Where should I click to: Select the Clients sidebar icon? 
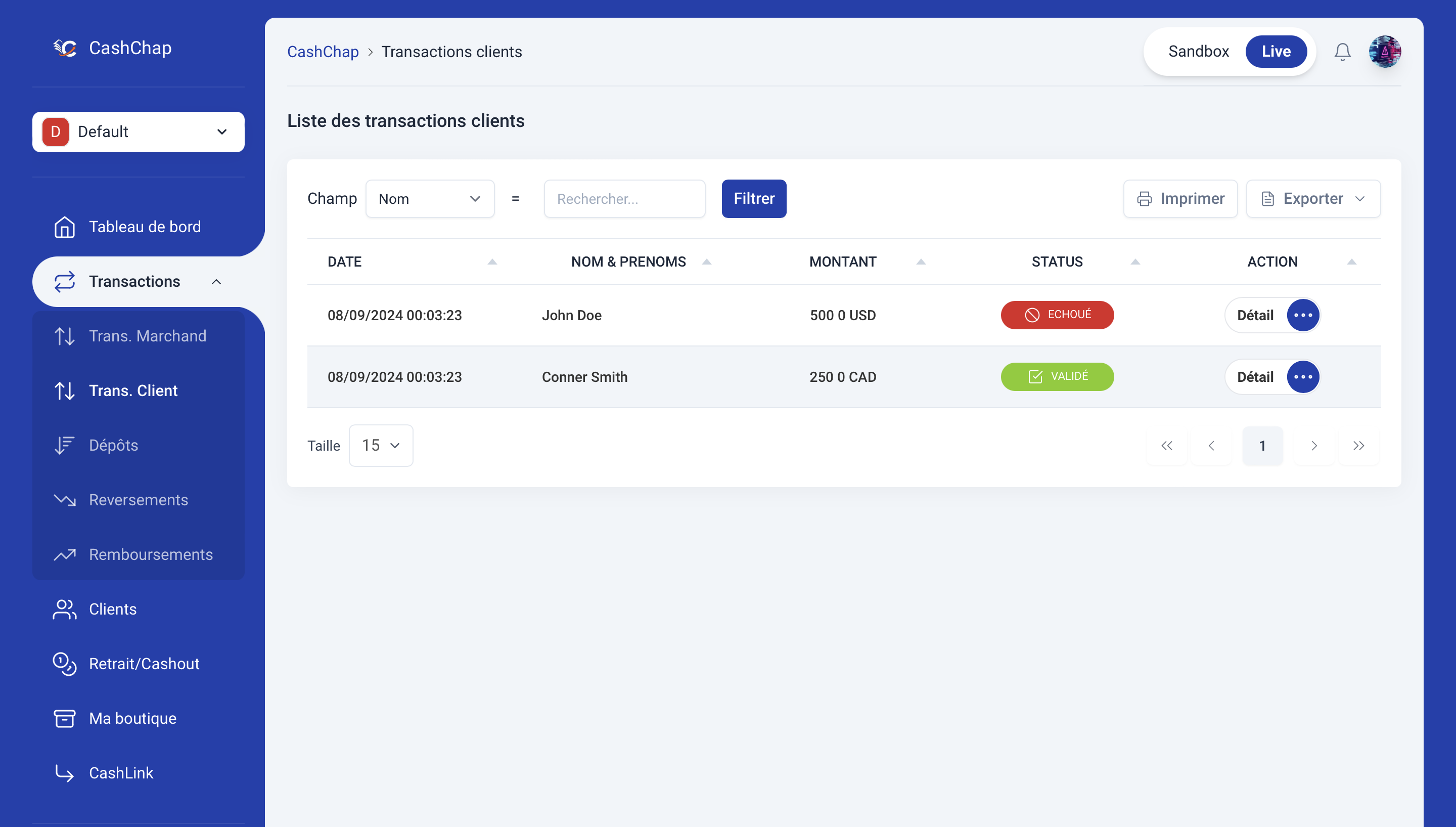(64, 609)
